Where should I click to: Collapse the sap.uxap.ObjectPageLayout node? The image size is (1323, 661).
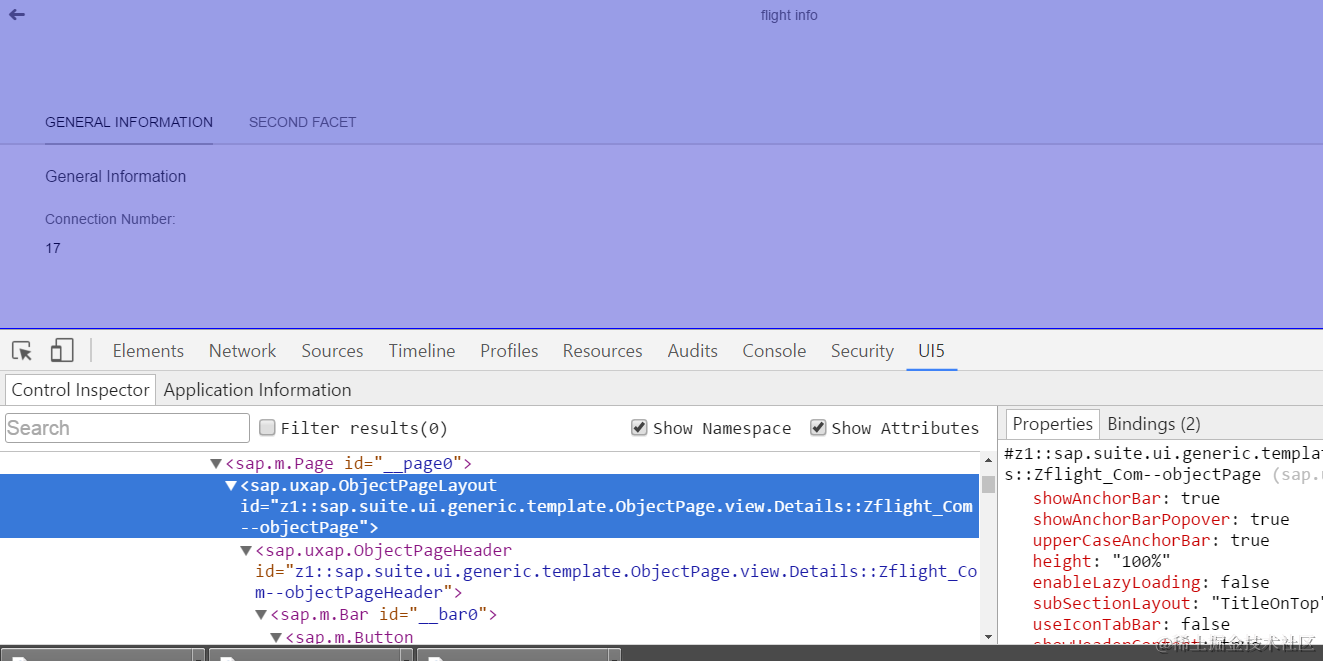click(x=231, y=486)
